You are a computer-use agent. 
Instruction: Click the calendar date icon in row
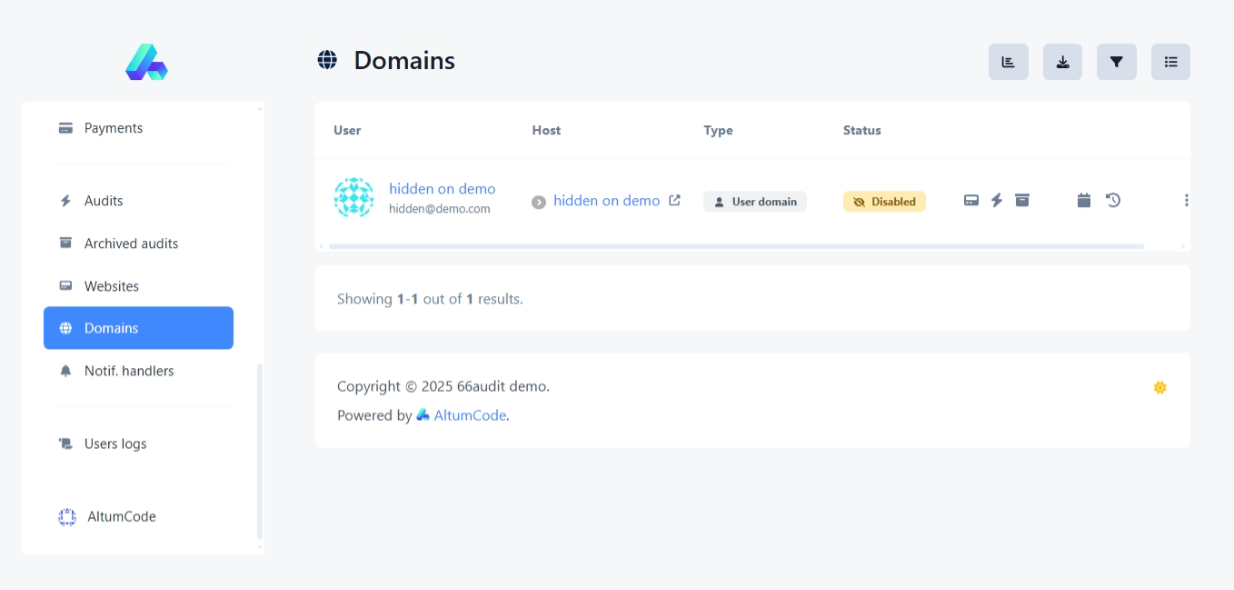tap(1083, 200)
